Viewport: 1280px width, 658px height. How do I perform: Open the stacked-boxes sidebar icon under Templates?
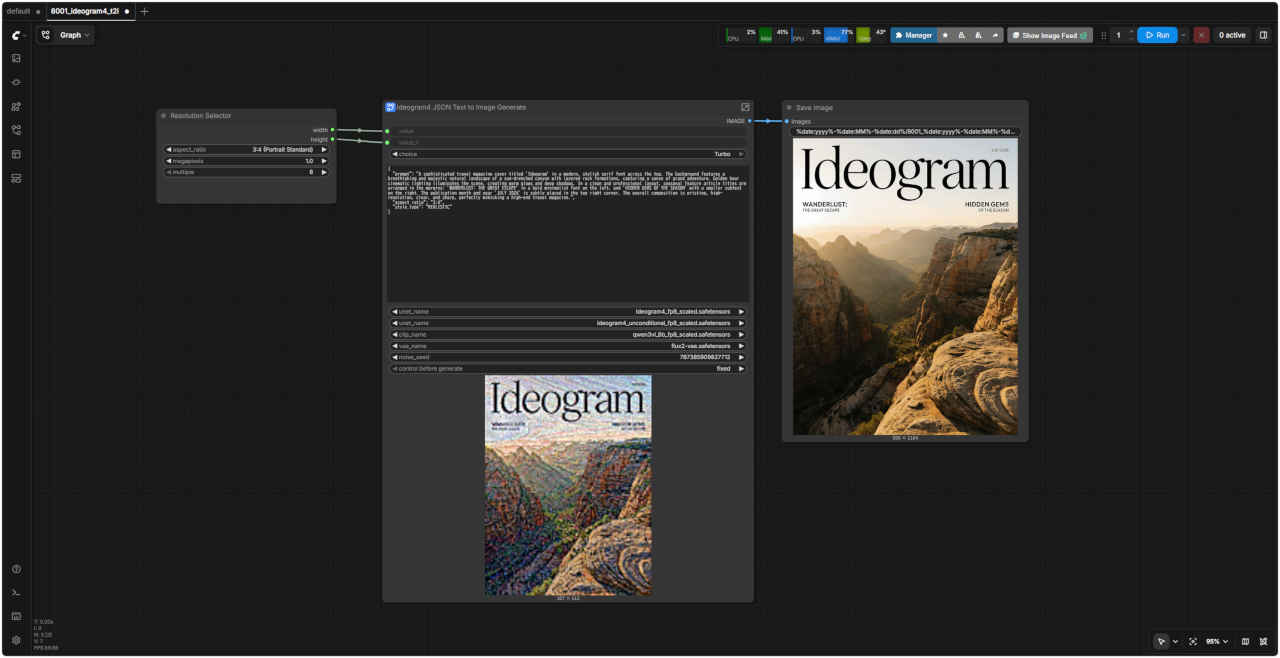(x=16, y=178)
